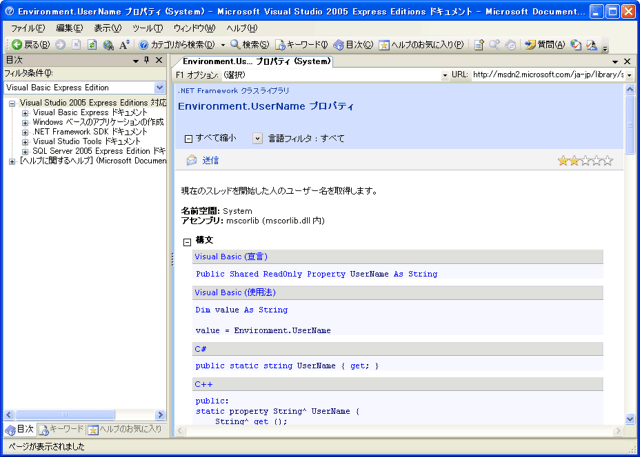The image size is (640, 457).
Task: Expand Windows ベースのアプリケーションの作成 node
Action: [25, 123]
